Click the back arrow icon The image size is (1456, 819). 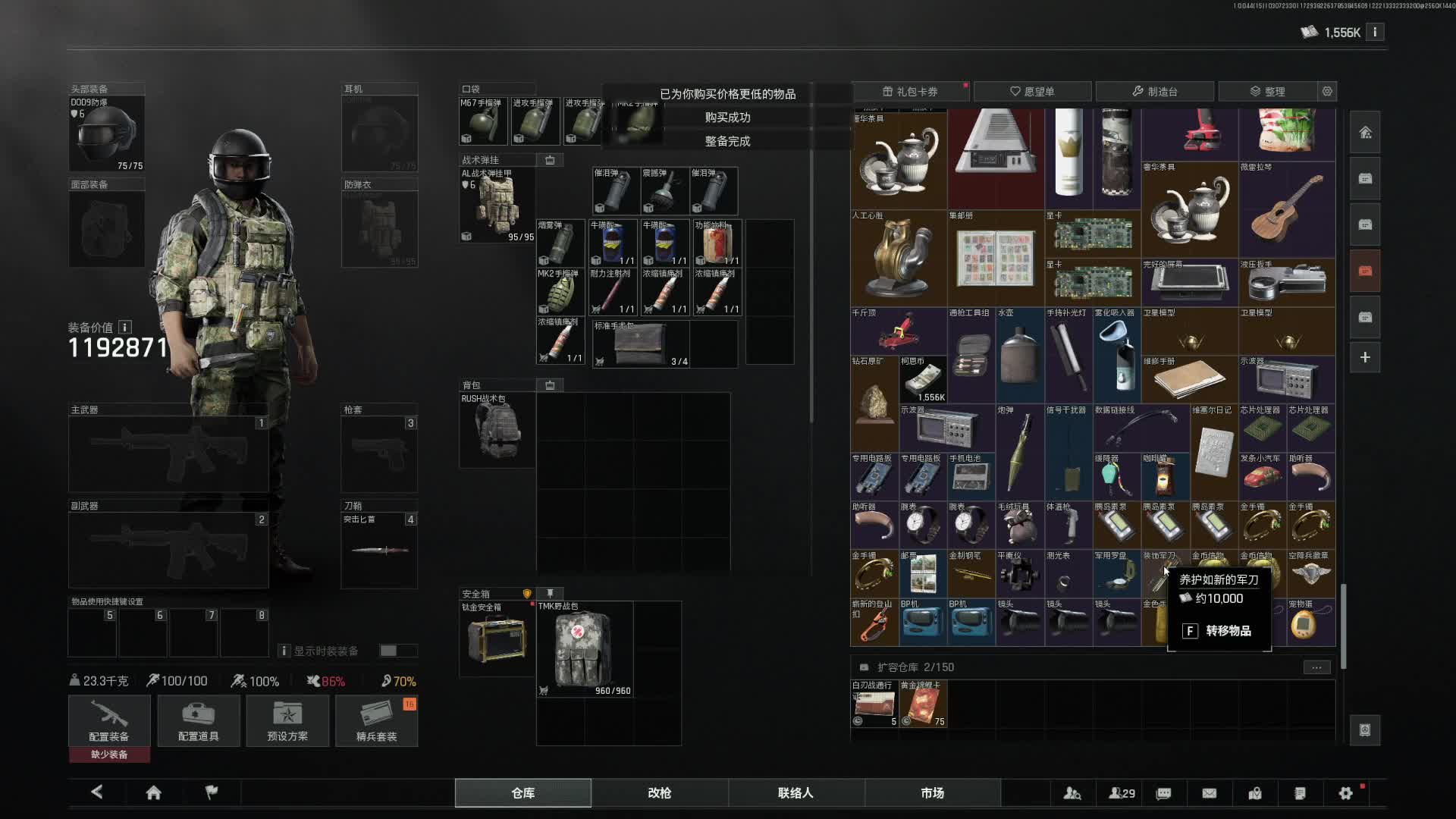click(97, 792)
